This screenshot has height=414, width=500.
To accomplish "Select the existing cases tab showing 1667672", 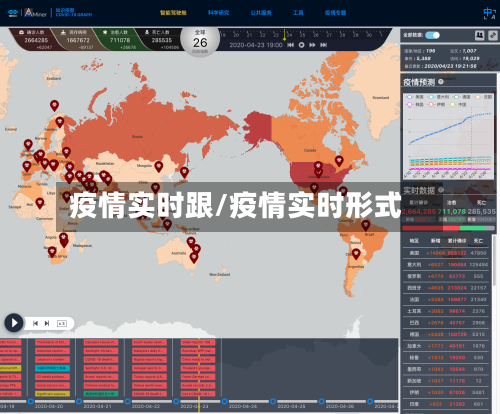I will [78, 39].
